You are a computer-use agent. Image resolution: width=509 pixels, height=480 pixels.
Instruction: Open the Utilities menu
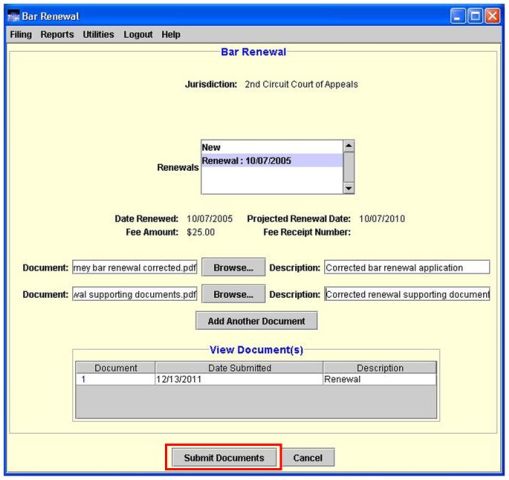pos(98,34)
